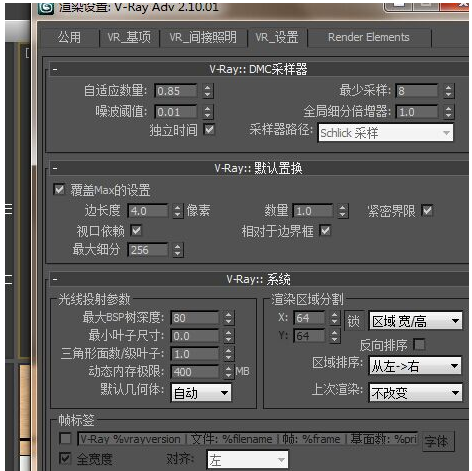472x471 pixels.
Task: Click the 自适应数量 value field
Action: 176,91
